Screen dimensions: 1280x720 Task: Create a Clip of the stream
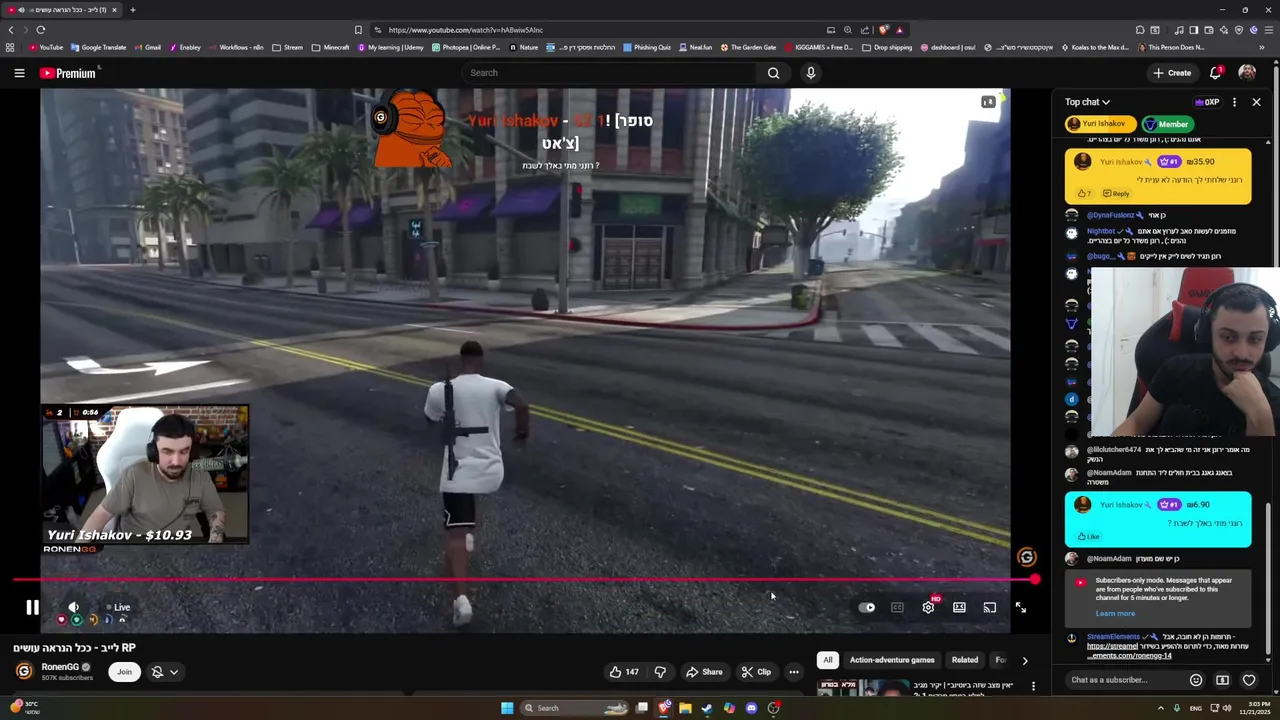click(x=756, y=672)
